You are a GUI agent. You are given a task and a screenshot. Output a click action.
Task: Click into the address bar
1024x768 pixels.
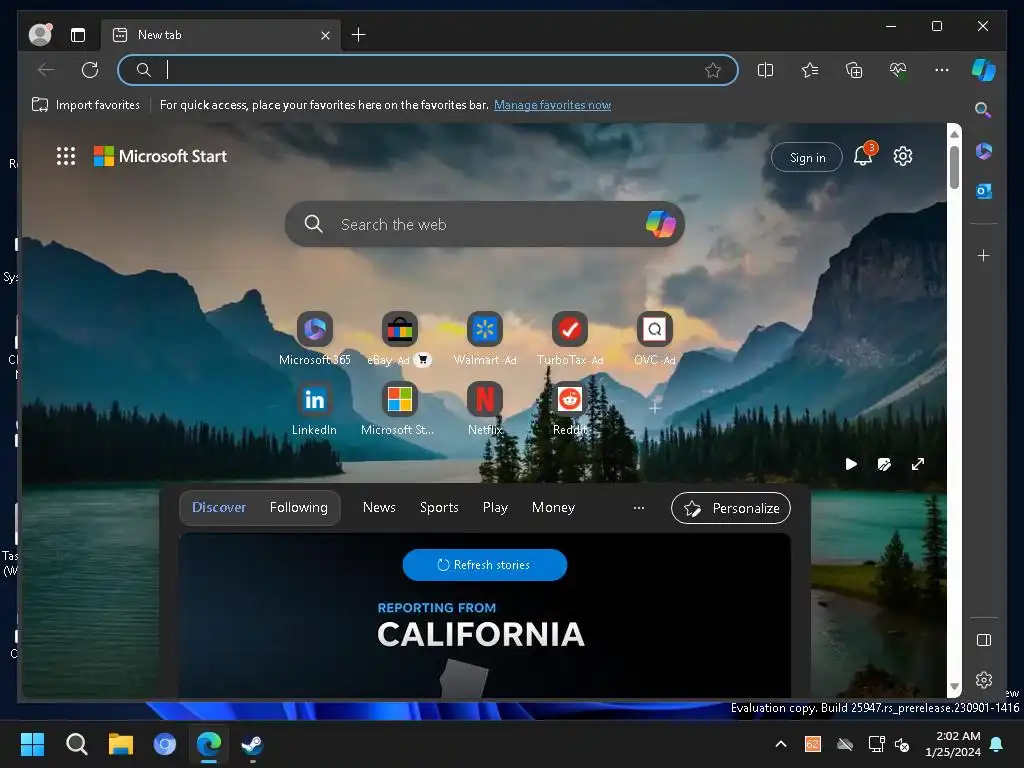(428, 70)
